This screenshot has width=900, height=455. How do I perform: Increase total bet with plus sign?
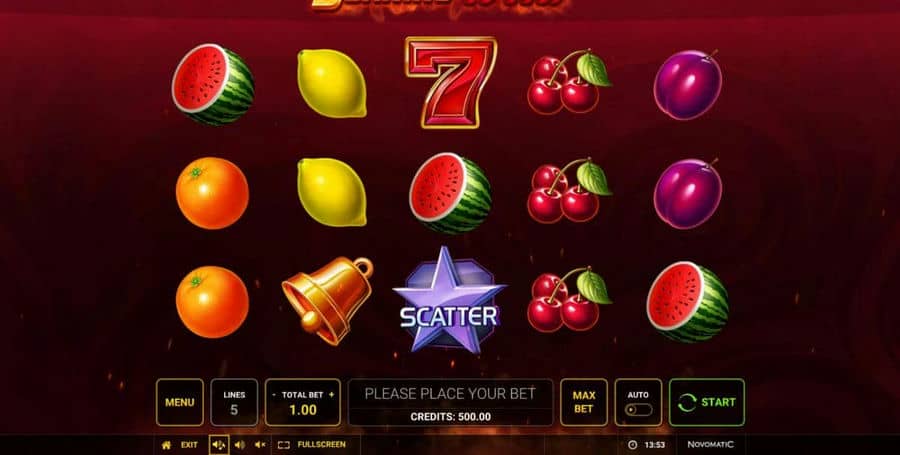[331, 395]
